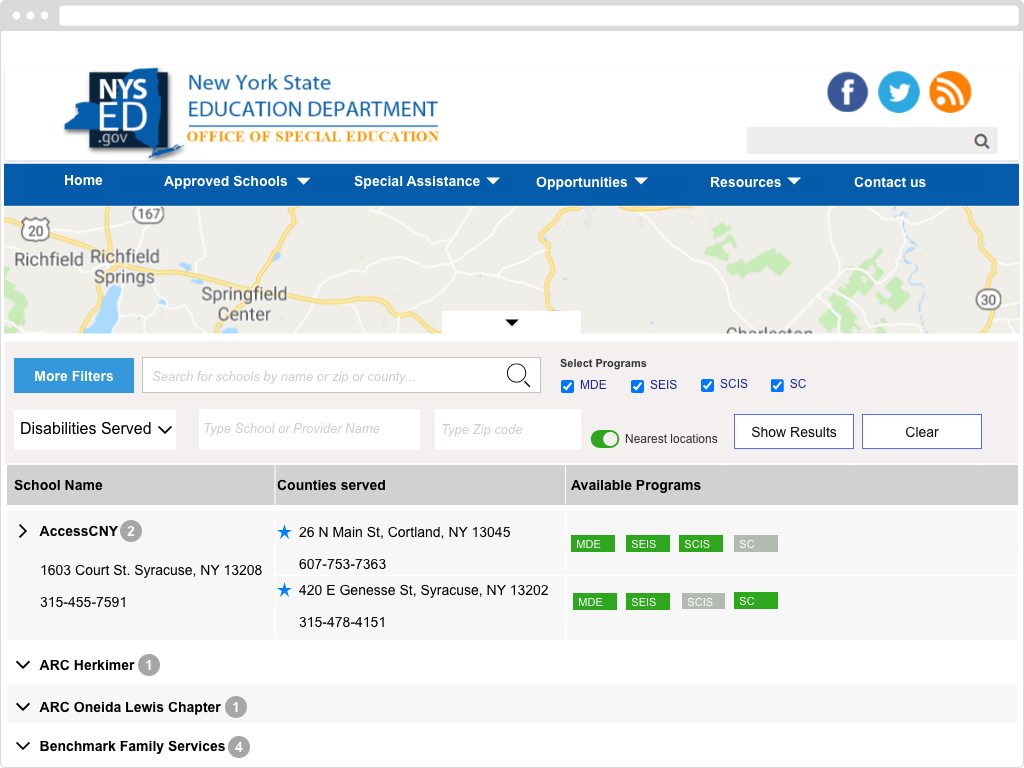Click star icon beside 420 E Genesse St
Image resolution: width=1024 pixels, height=768 pixels.
click(284, 590)
